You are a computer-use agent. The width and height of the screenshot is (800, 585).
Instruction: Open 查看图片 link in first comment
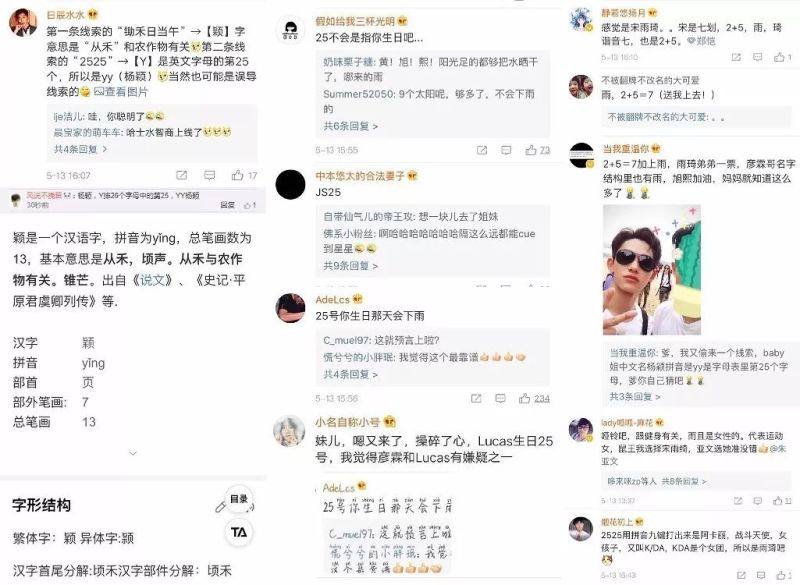click(121, 92)
